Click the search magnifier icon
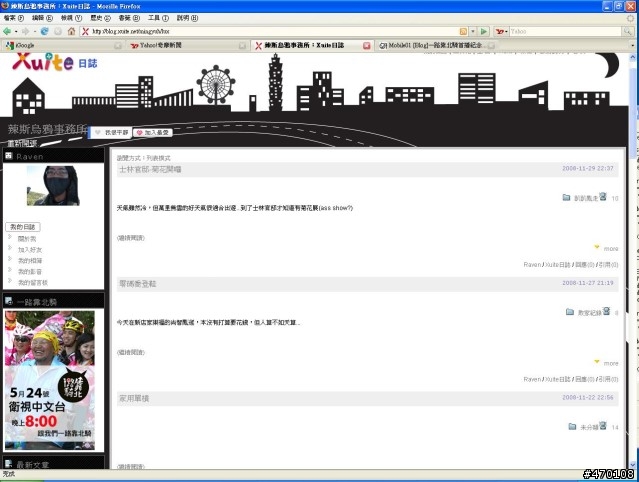 coord(627,31)
